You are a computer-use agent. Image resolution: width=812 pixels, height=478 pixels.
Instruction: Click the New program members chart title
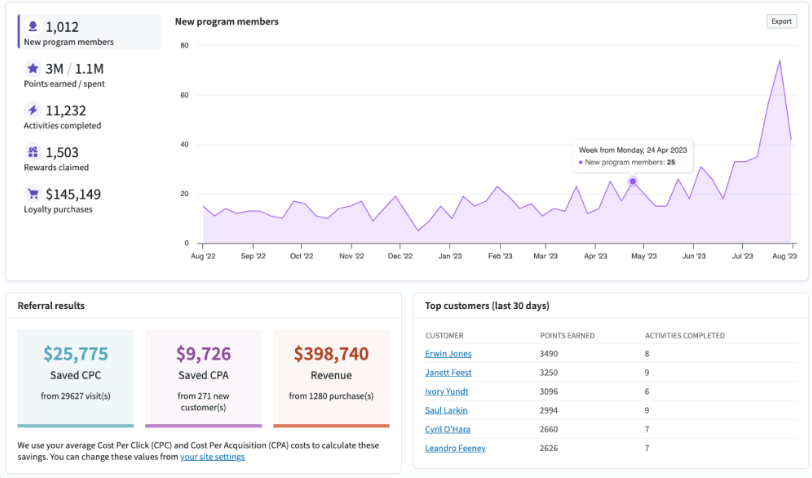(x=226, y=21)
